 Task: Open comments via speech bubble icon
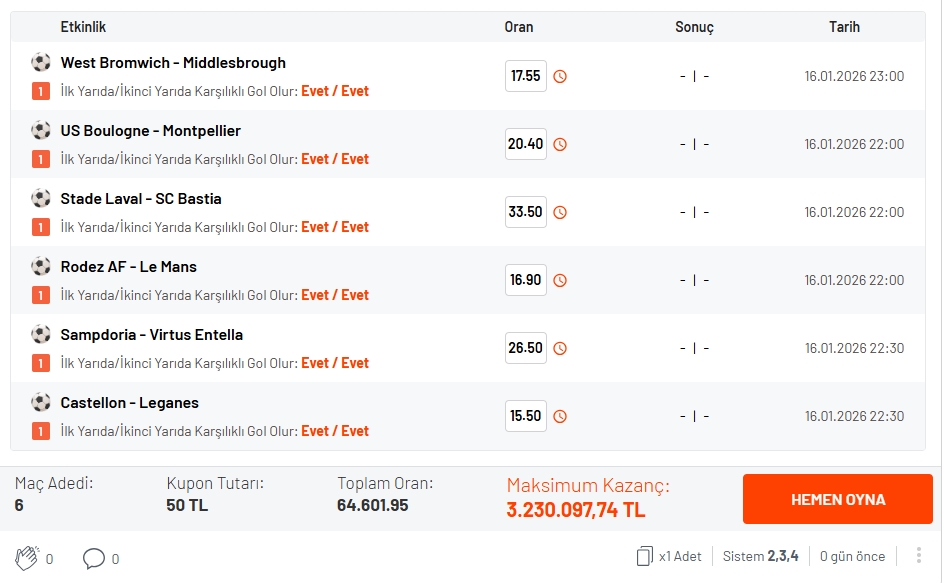[x=94, y=558]
